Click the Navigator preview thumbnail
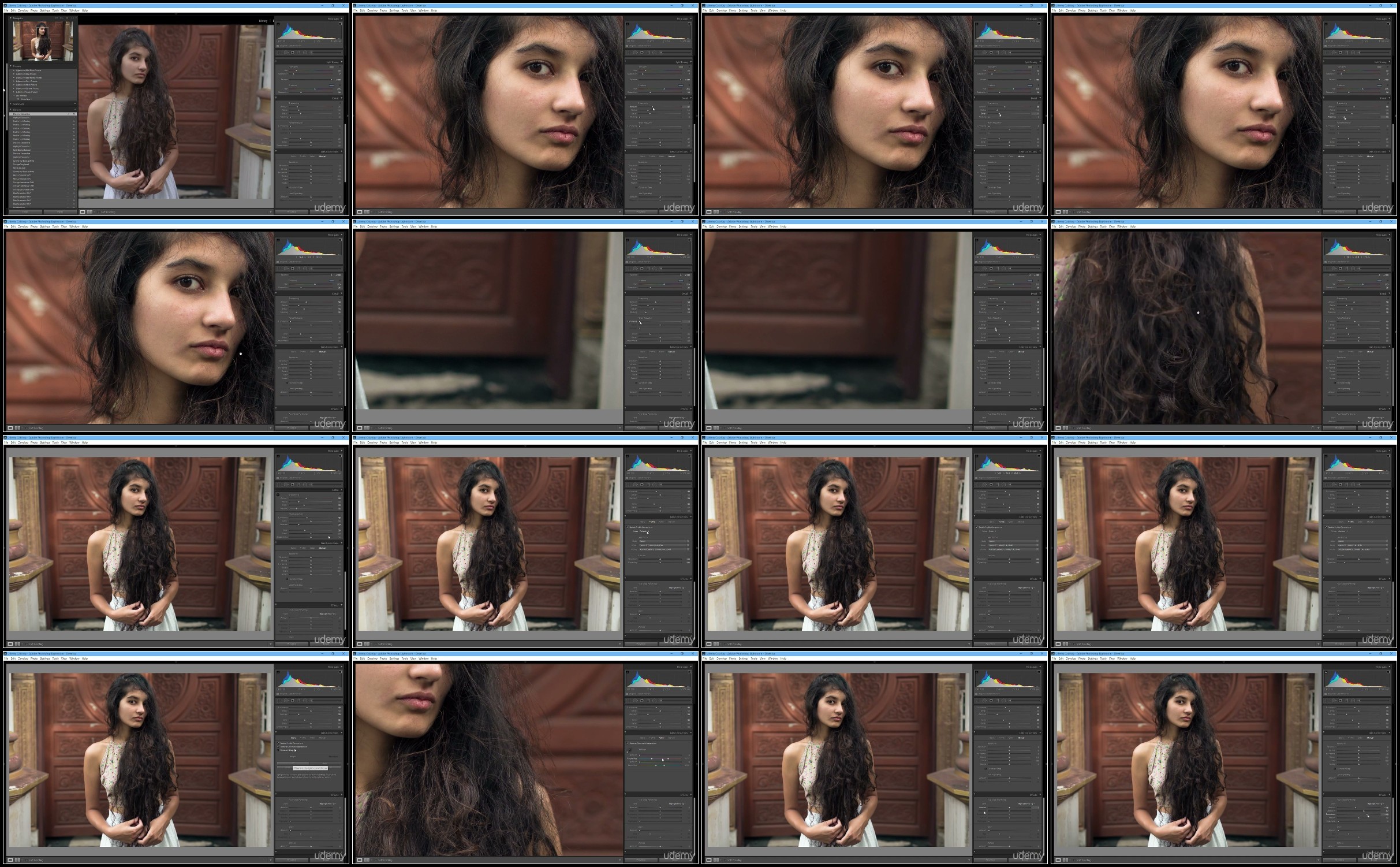 click(x=43, y=41)
